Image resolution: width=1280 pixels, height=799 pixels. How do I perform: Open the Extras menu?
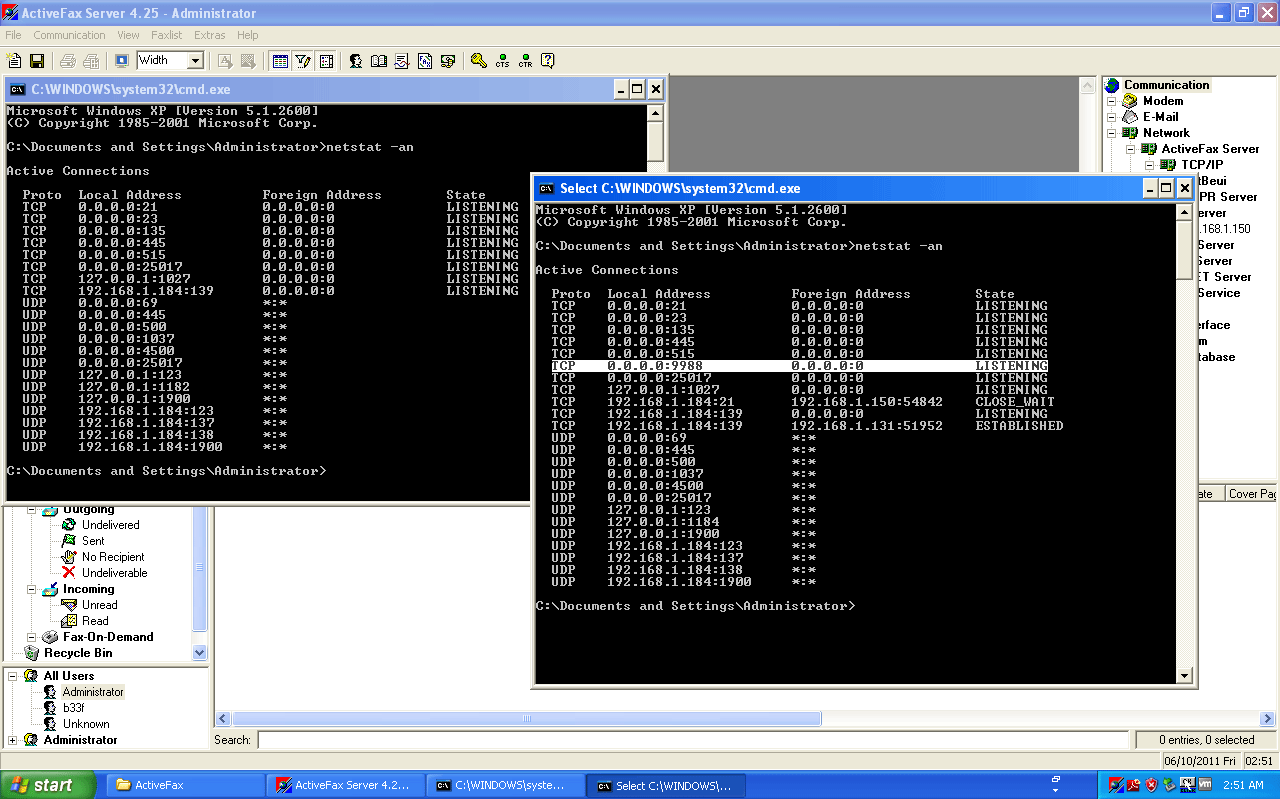click(210, 35)
